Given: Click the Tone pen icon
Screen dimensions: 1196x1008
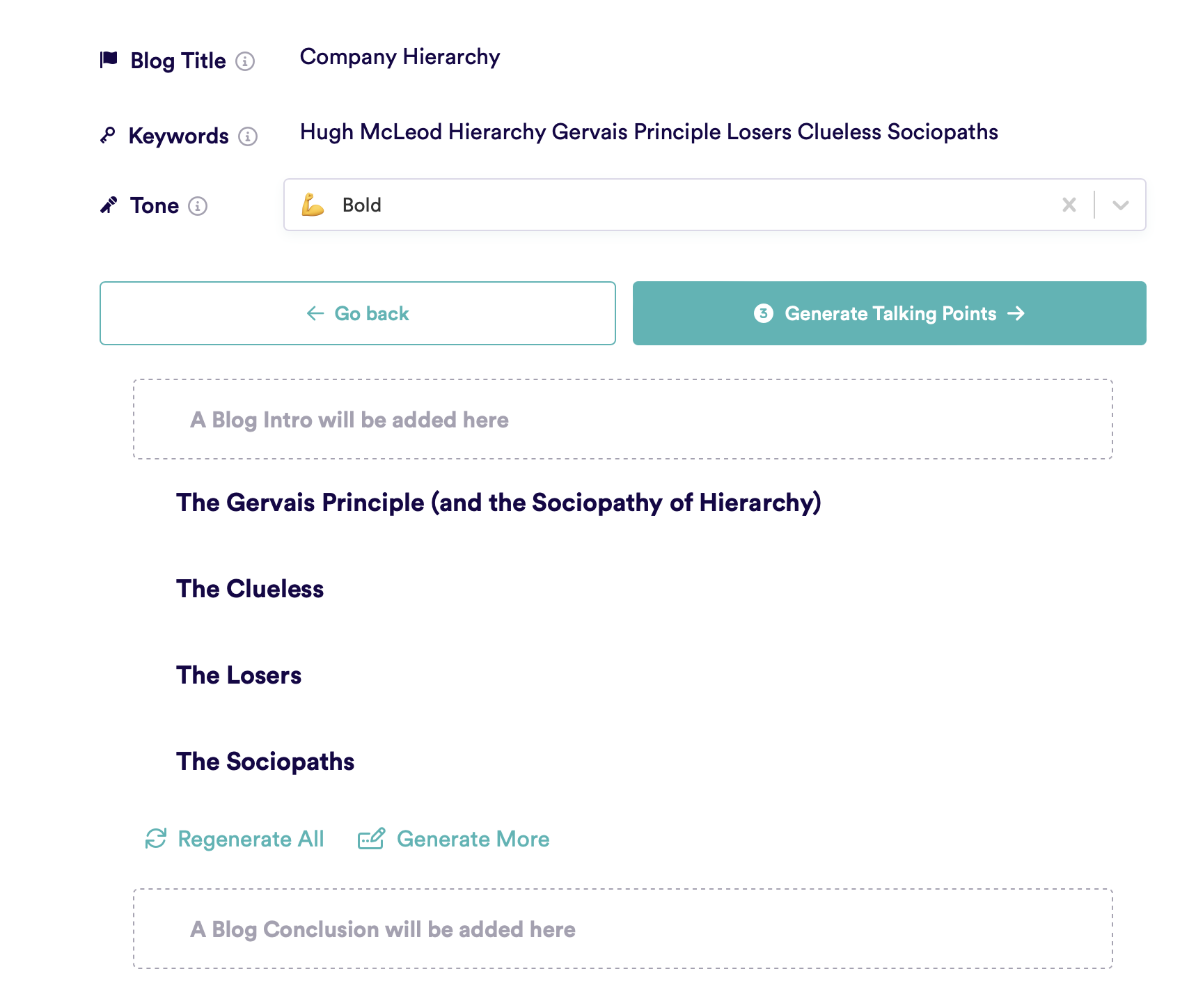Looking at the screenshot, I should click(x=109, y=205).
